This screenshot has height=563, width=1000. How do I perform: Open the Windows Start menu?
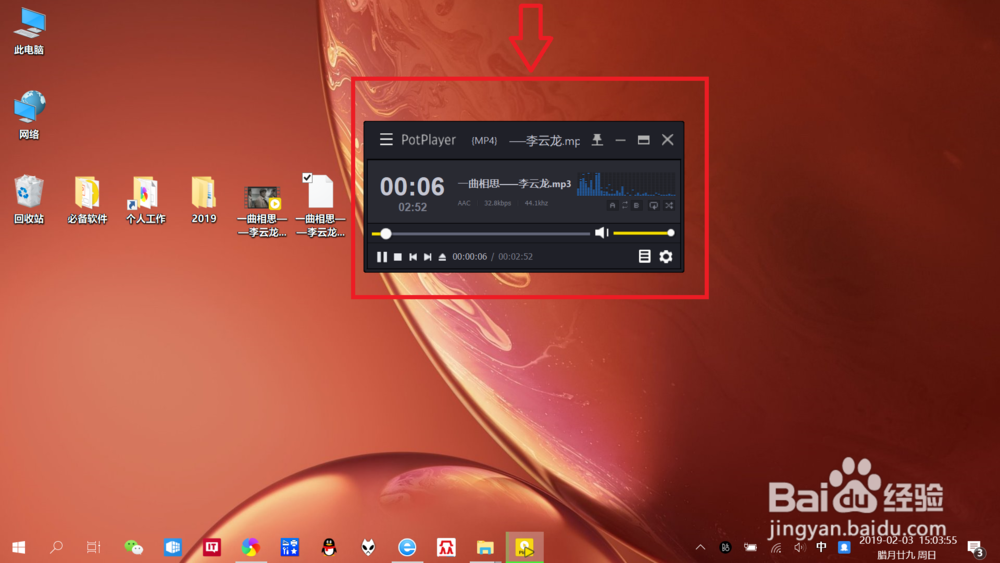point(18,547)
